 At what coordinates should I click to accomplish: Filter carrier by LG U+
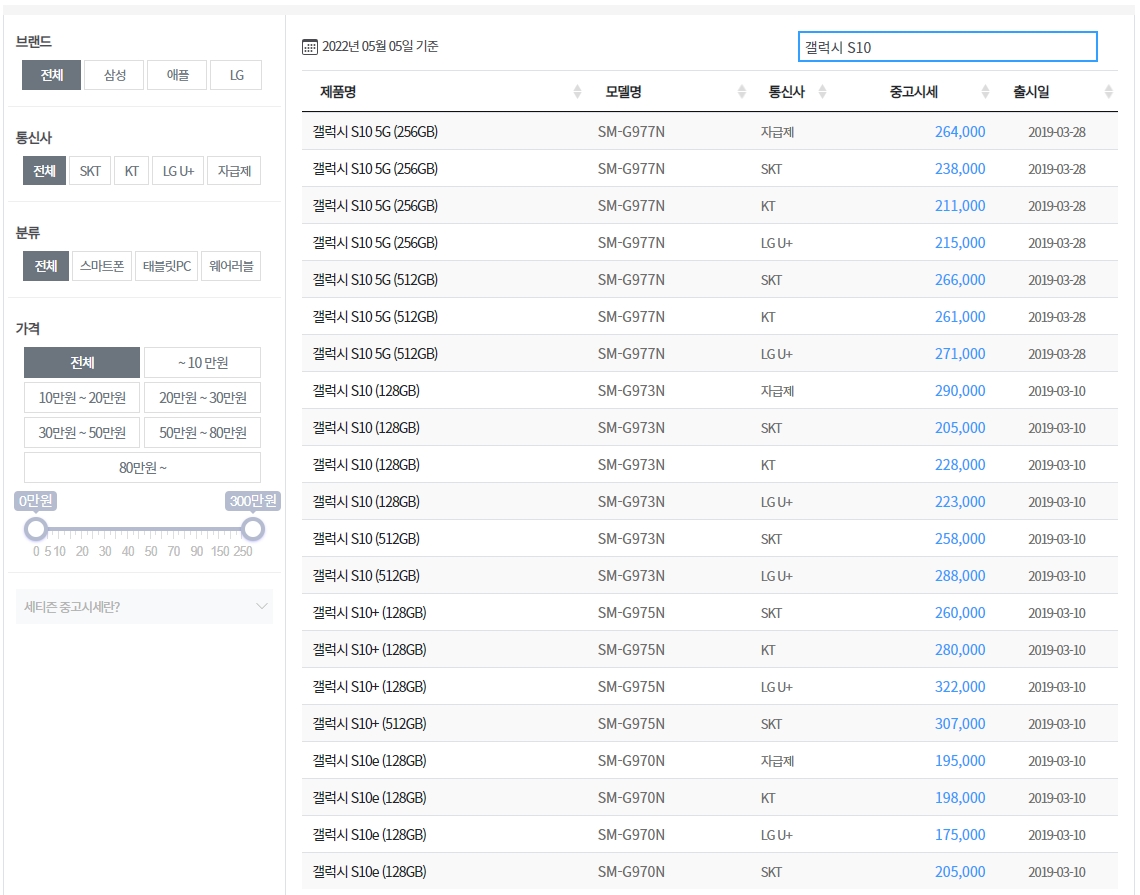(x=178, y=171)
